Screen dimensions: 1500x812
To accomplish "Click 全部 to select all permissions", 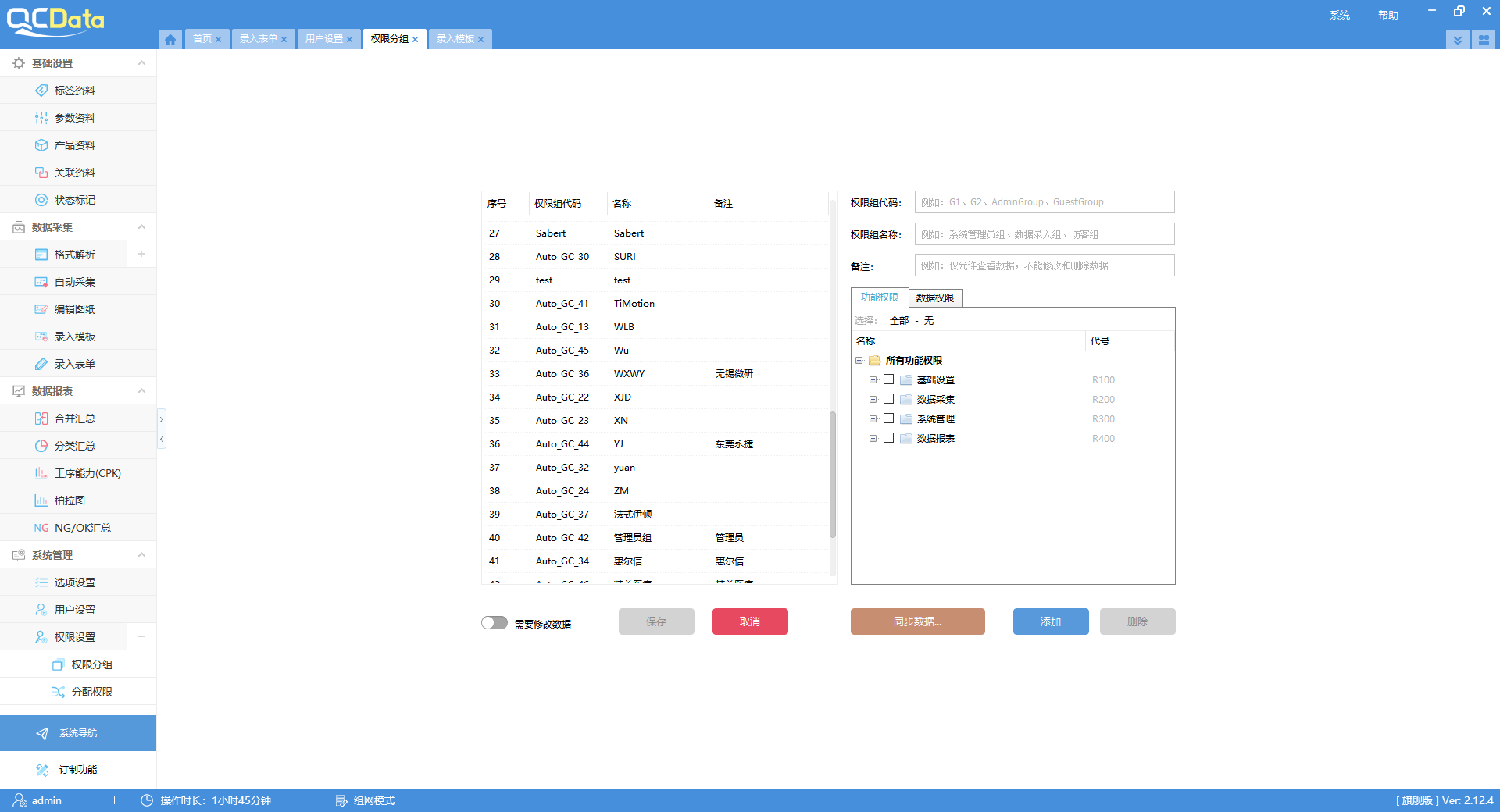I will tap(897, 320).
